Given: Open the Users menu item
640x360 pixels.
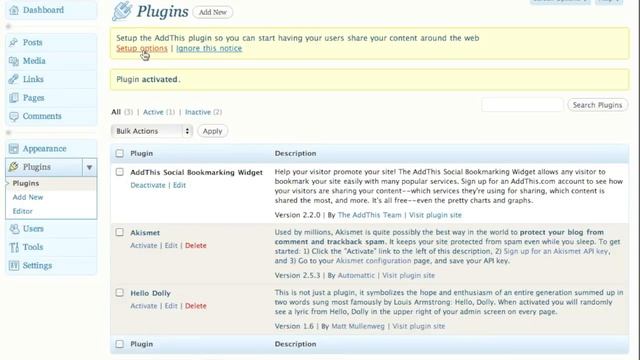Looking at the screenshot, I should [33, 229].
